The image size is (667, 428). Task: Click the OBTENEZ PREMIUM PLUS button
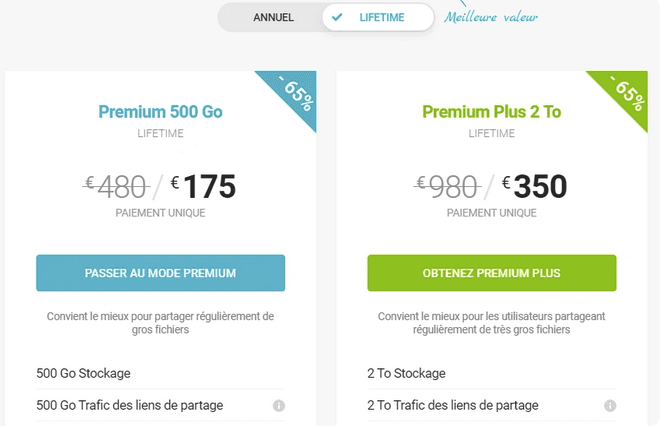click(x=492, y=273)
